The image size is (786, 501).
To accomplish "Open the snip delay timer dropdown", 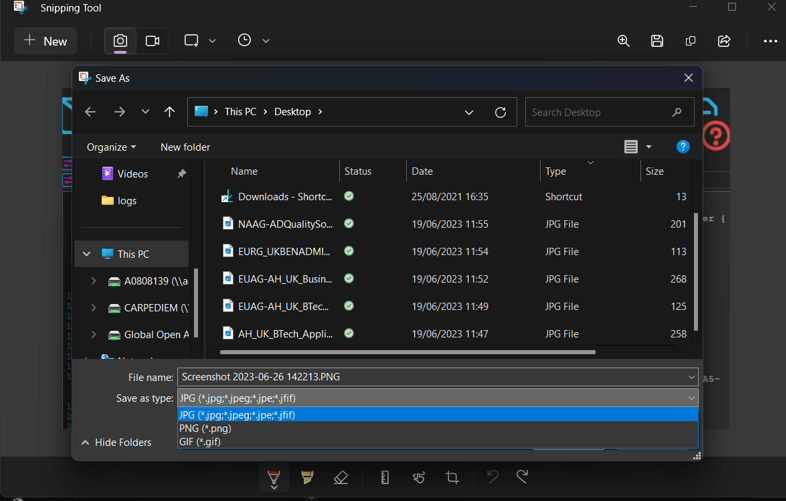I will click(x=254, y=41).
